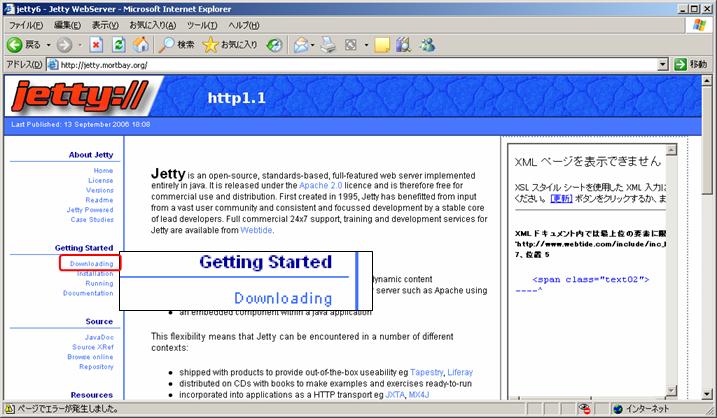
Task: Open the 編集(E) menu
Action: 67,25
